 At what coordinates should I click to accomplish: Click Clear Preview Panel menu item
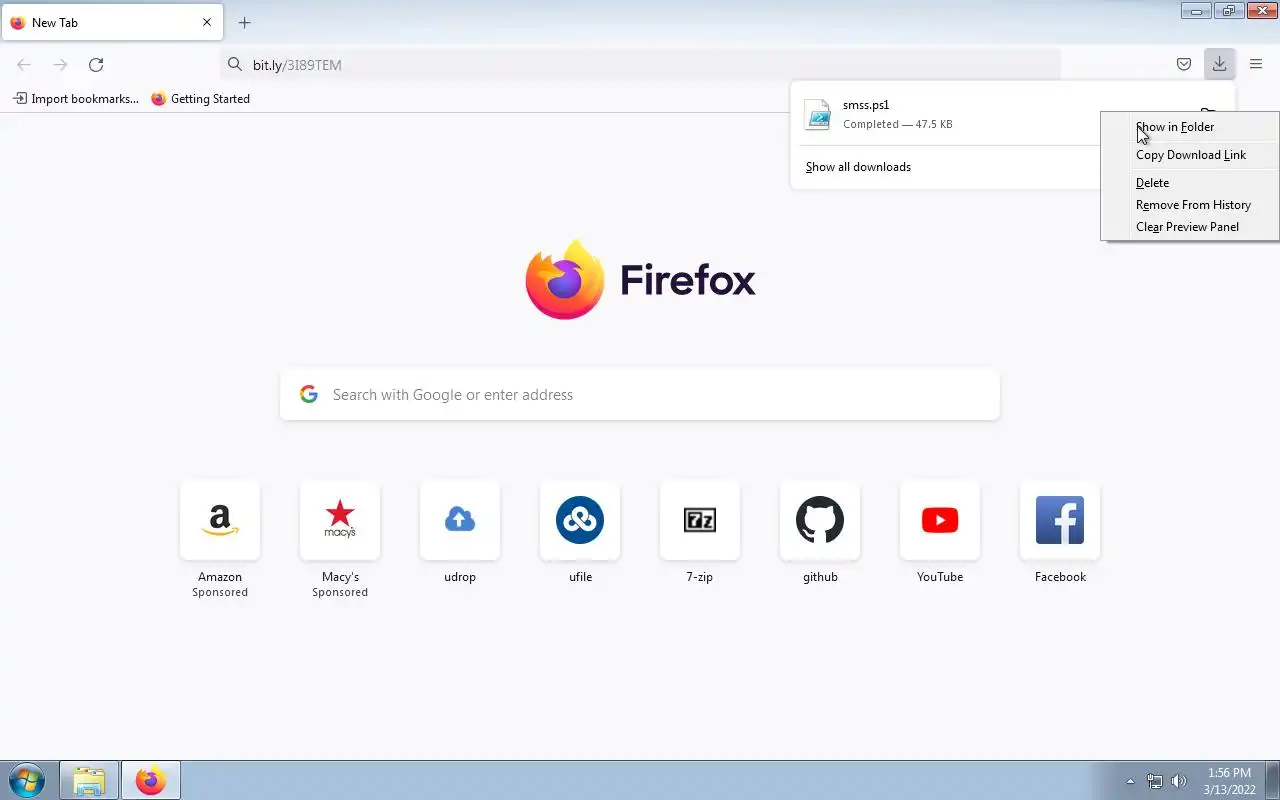click(x=1189, y=227)
